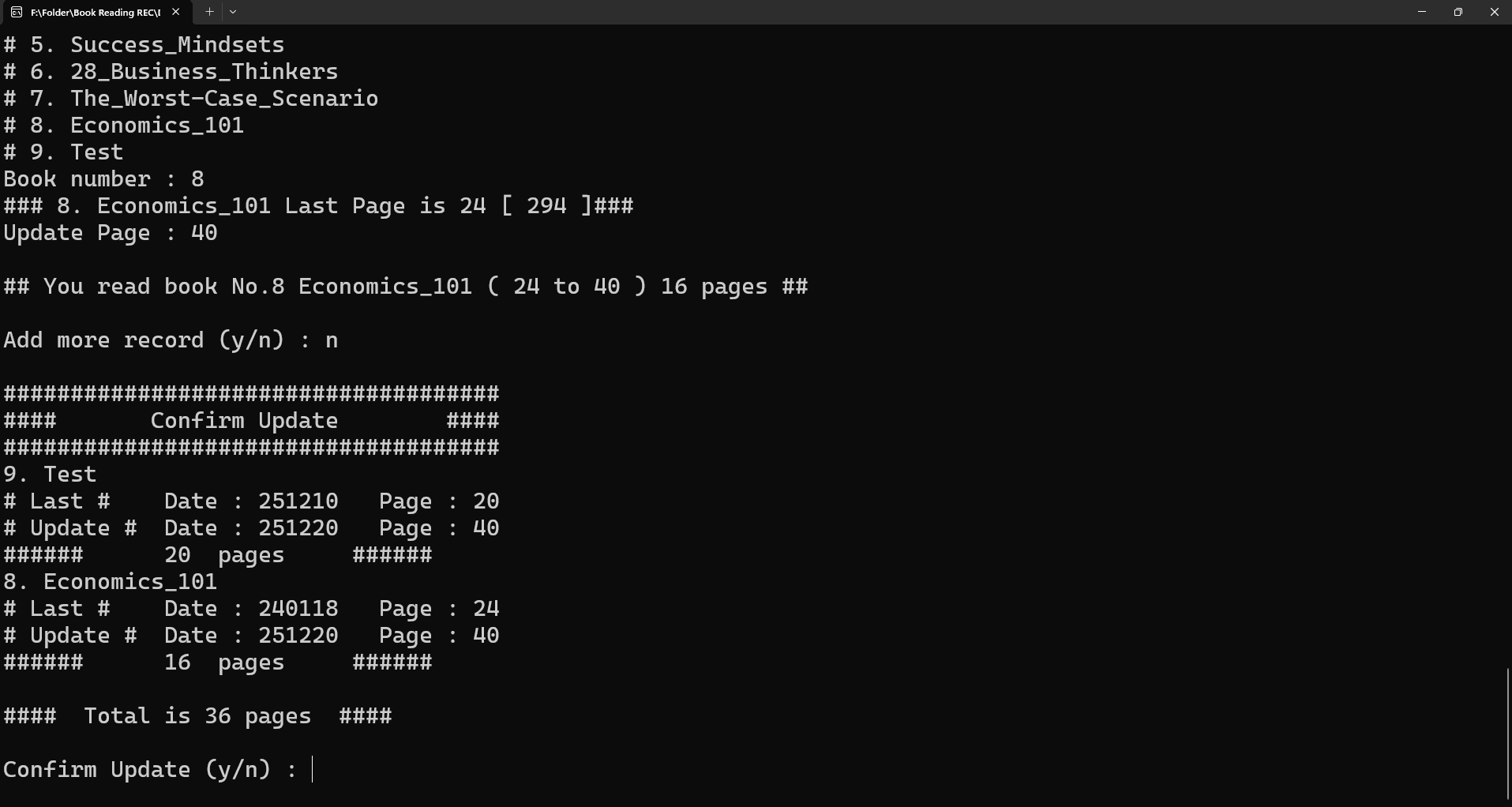Click the 'You read book No.8' summary line
Image resolution: width=1512 pixels, height=807 pixels.
tap(406, 287)
